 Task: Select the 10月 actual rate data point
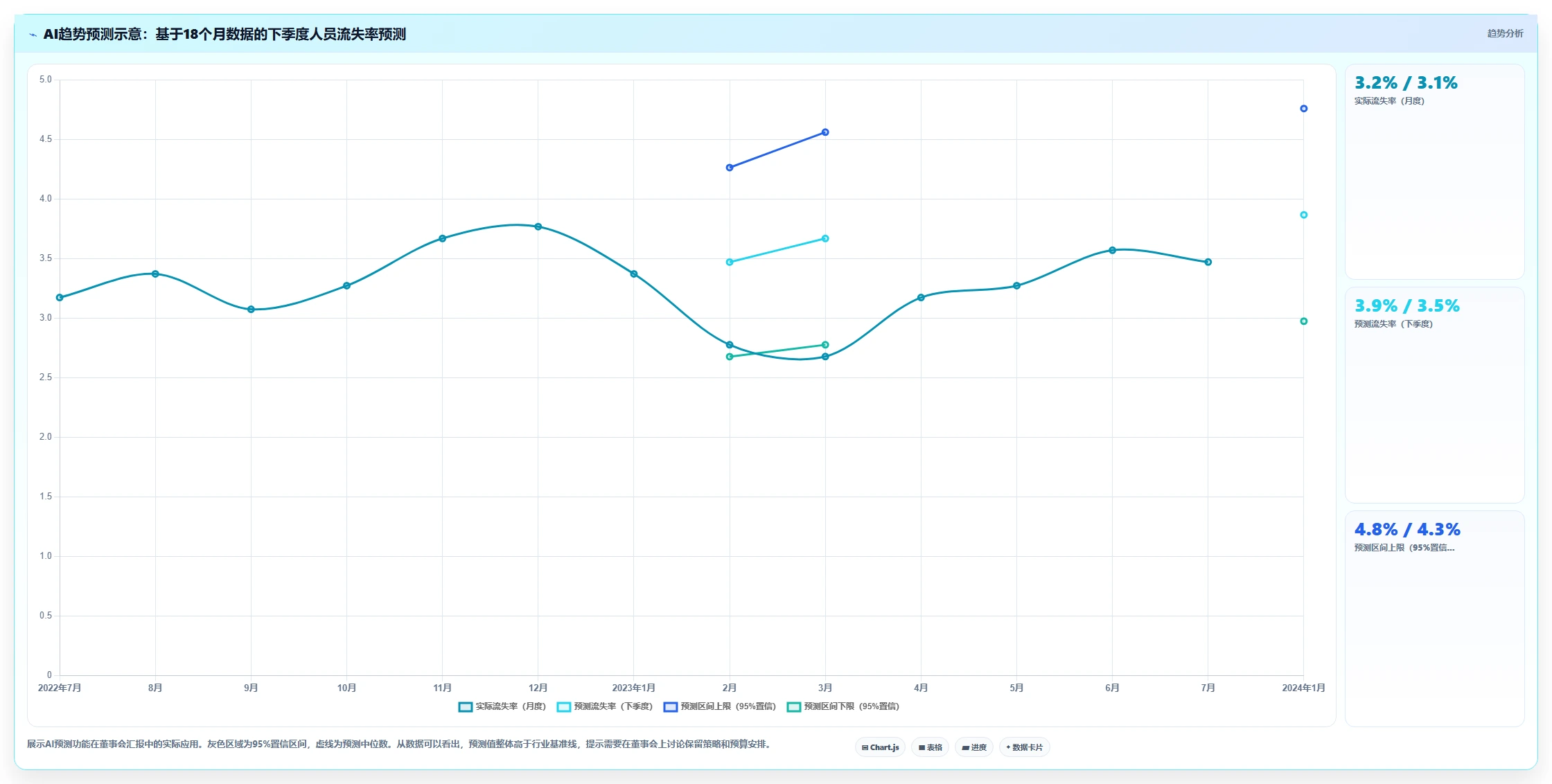(346, 286)
